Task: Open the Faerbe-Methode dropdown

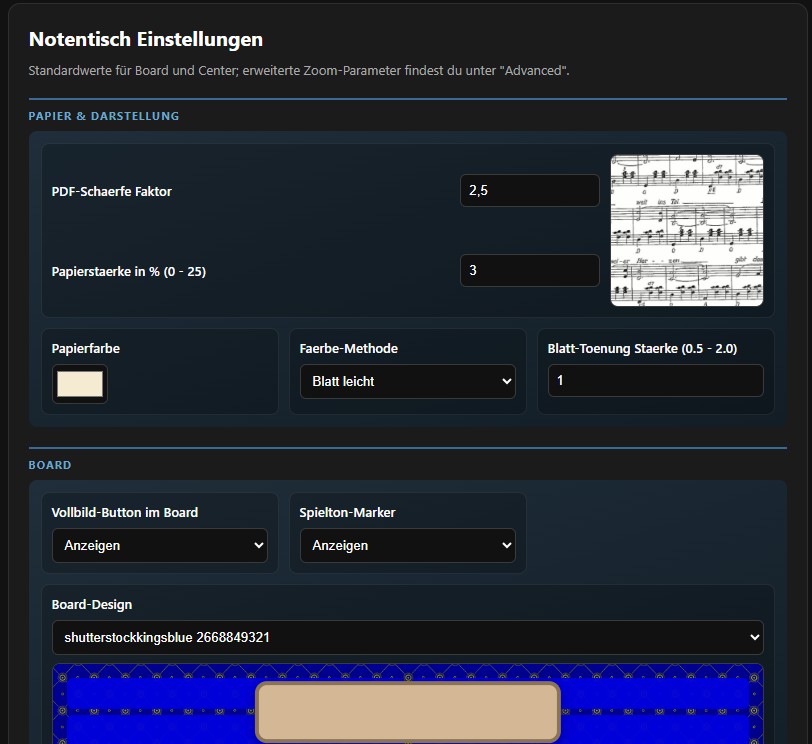Action: [x=408, y=382]
